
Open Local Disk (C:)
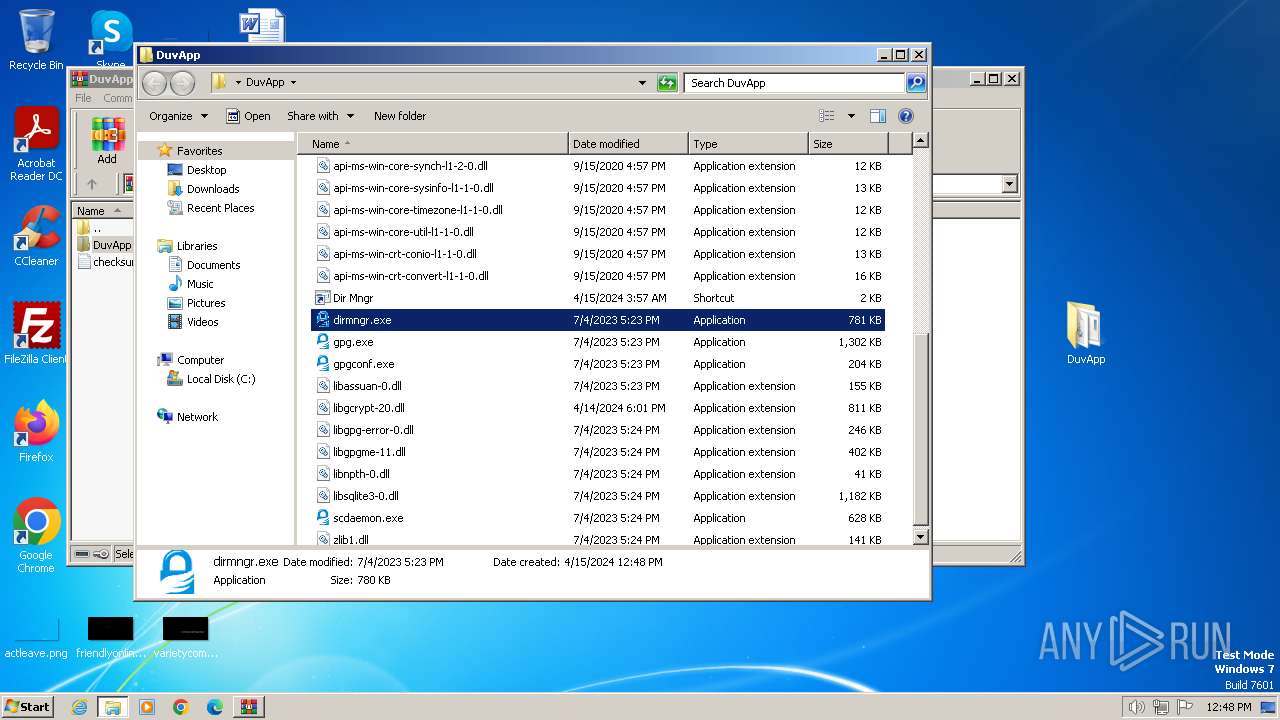220,379
